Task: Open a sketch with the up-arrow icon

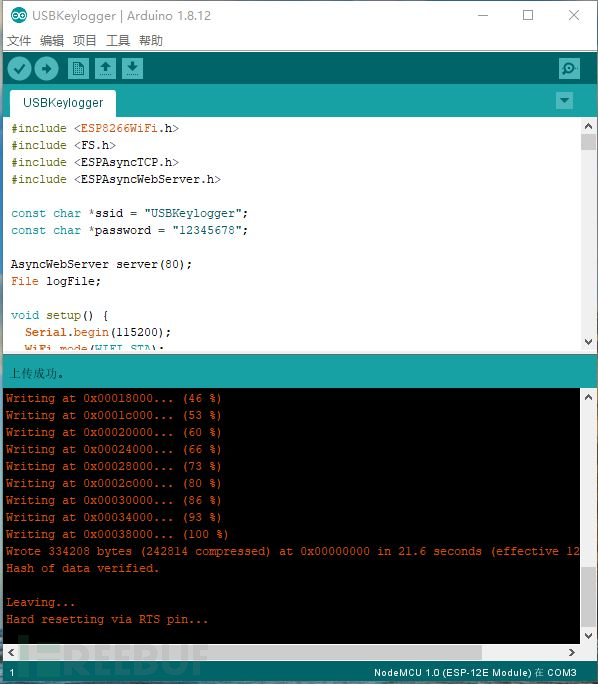Action: [x=106, y=68]
